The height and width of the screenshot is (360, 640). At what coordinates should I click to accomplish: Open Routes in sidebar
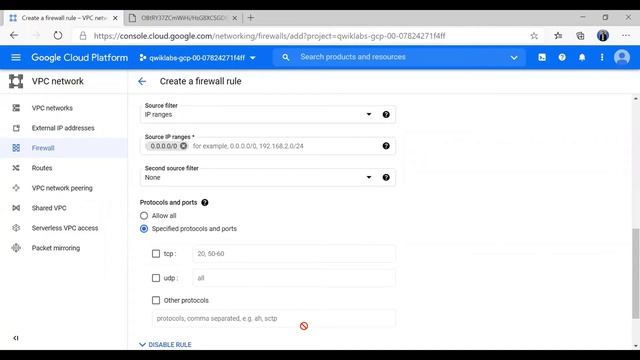point(42,168)
